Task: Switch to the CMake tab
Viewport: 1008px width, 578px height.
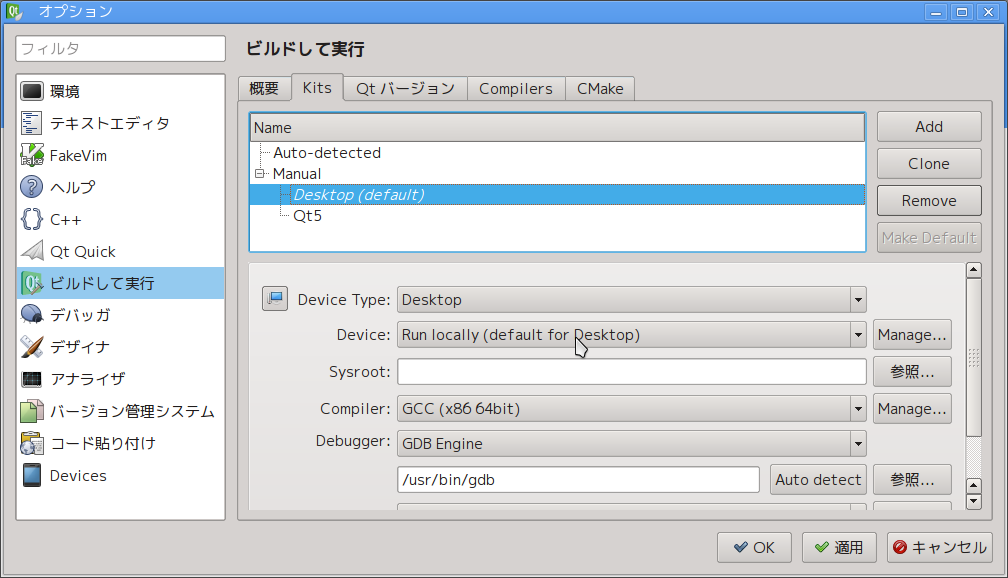Action: [600, 88]
